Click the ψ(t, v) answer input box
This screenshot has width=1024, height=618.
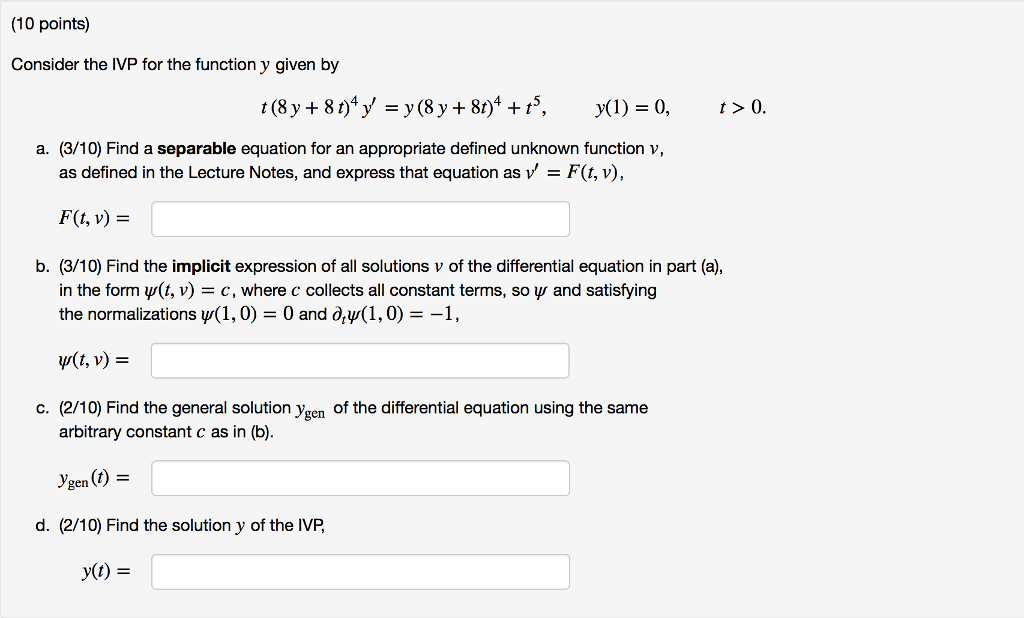pos(360,360)
